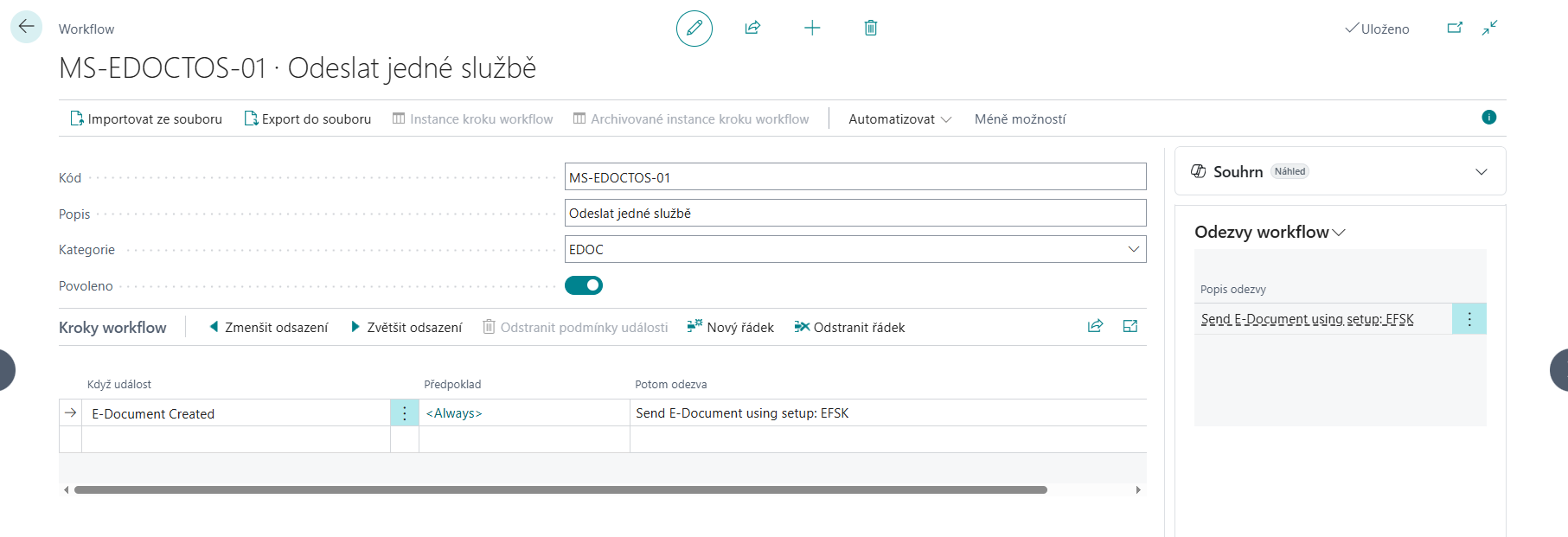Click empty Když událost cell in second row
1568x537 pixels.
click(236, 439)
